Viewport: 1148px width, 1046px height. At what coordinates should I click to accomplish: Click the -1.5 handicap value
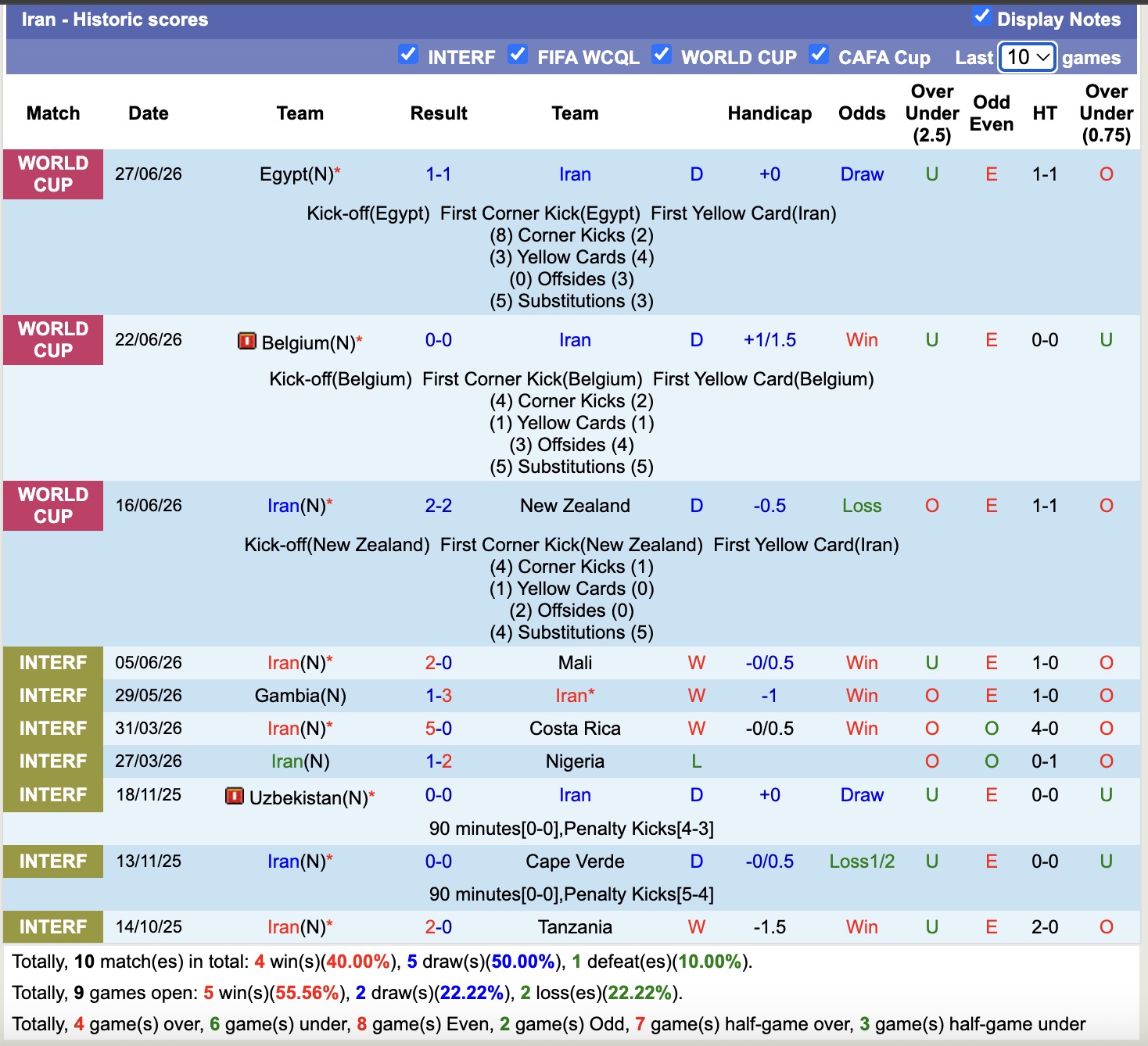click(x=770, y=927)
